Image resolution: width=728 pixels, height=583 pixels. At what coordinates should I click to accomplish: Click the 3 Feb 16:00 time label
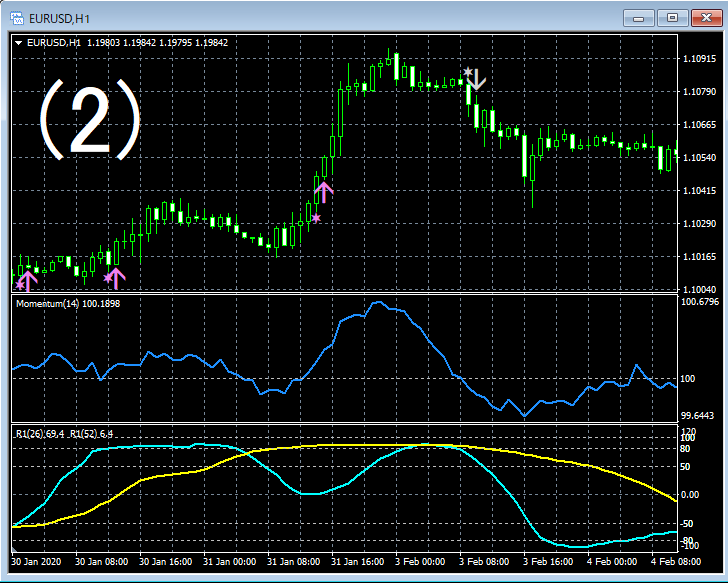548,562
